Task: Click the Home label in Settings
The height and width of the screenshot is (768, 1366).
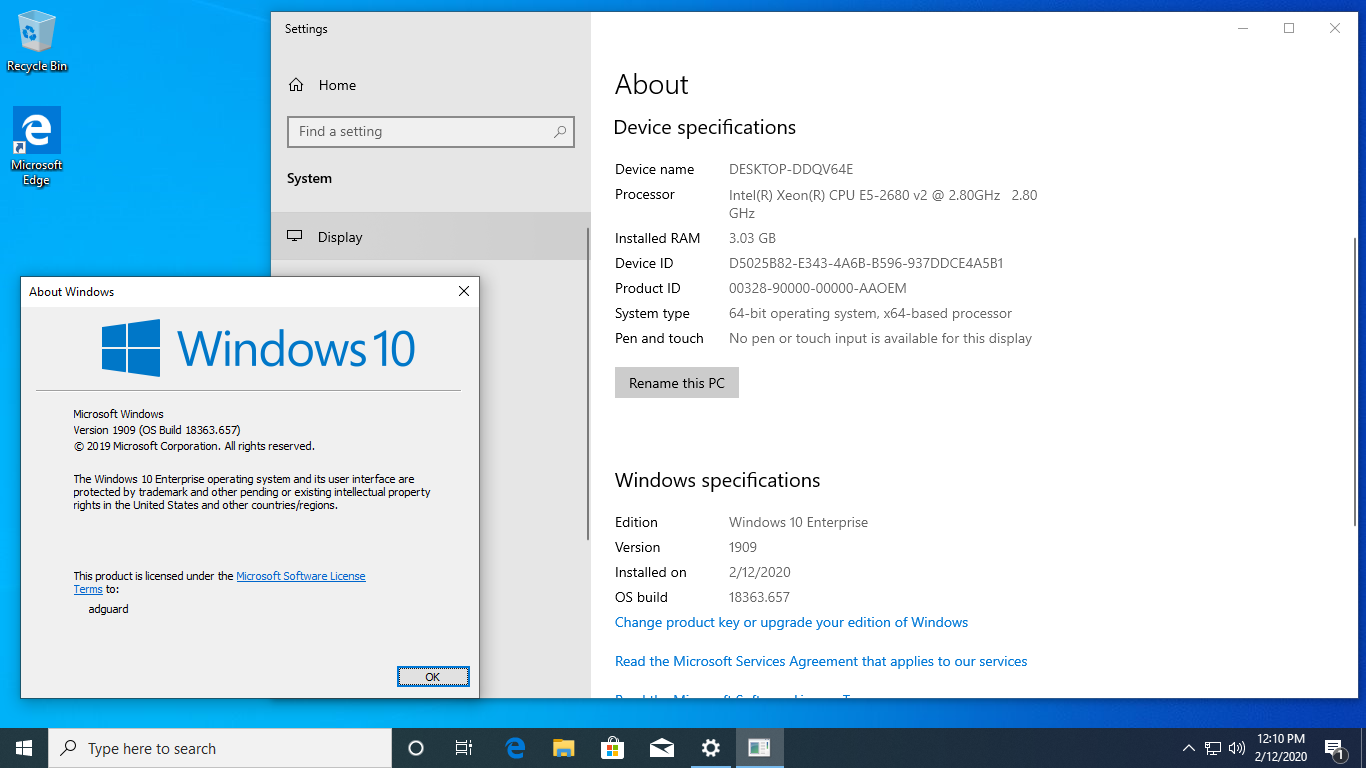Action: pos(337,85)
